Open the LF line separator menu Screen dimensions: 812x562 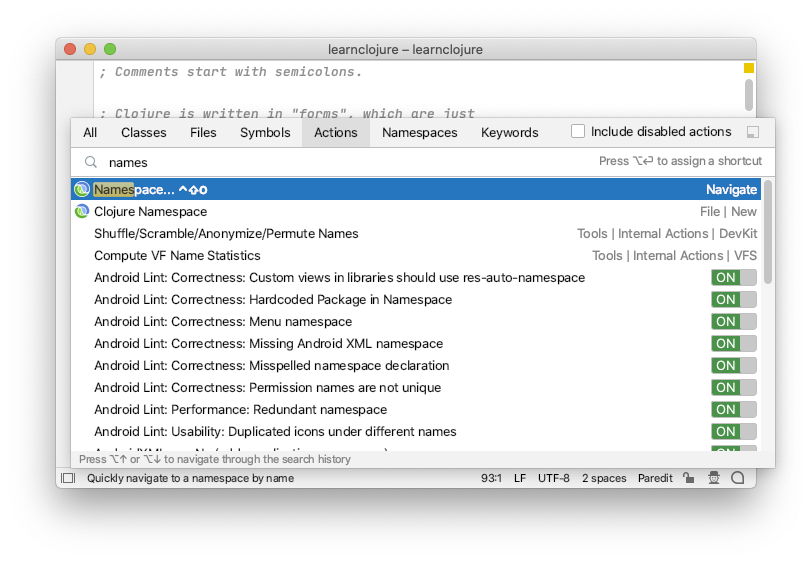(520, 478)
